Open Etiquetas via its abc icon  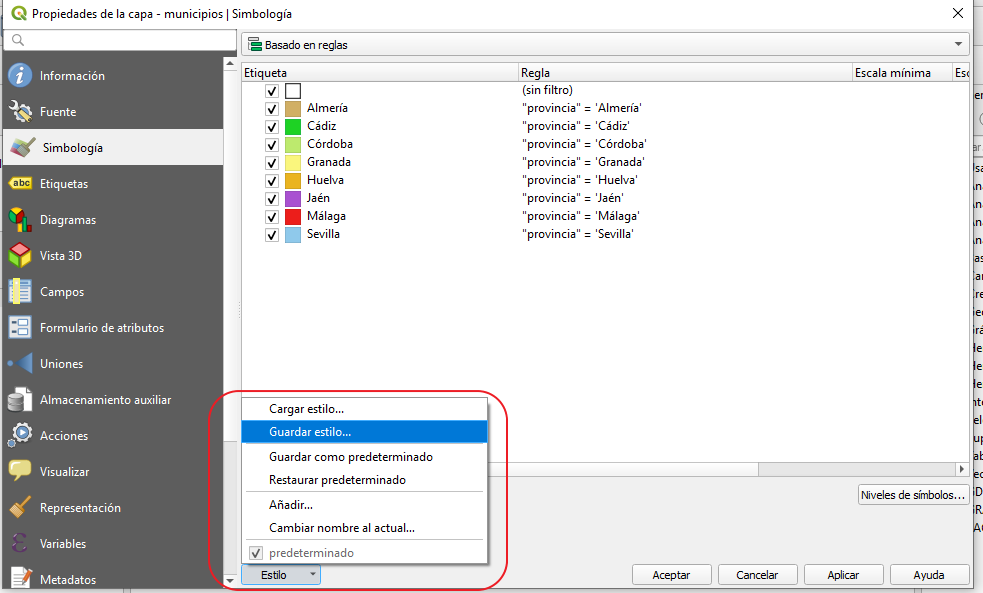coord(21,183)
